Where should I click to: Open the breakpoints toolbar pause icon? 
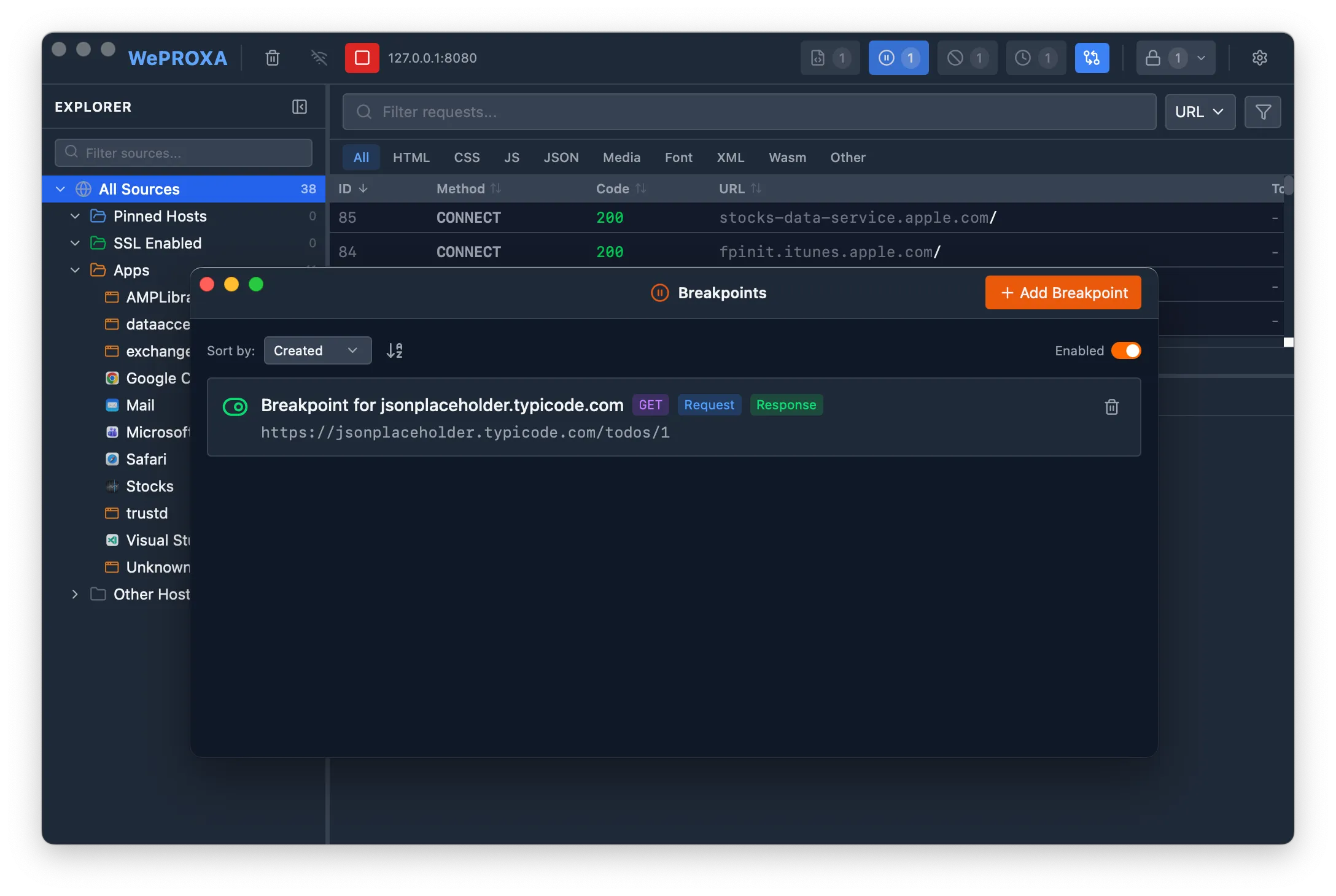coord(898,58)
